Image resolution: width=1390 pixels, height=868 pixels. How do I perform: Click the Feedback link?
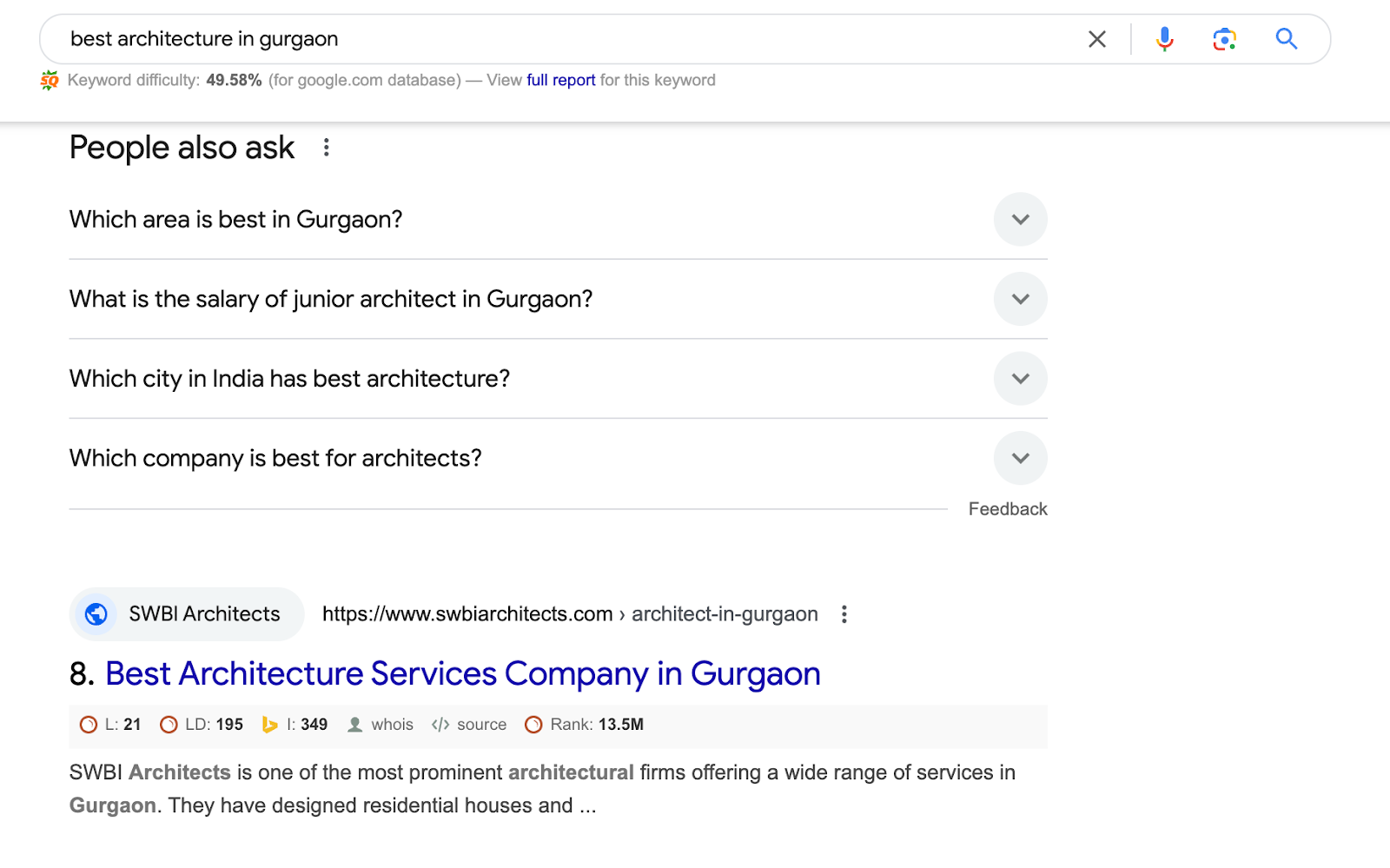(1008, 509)
